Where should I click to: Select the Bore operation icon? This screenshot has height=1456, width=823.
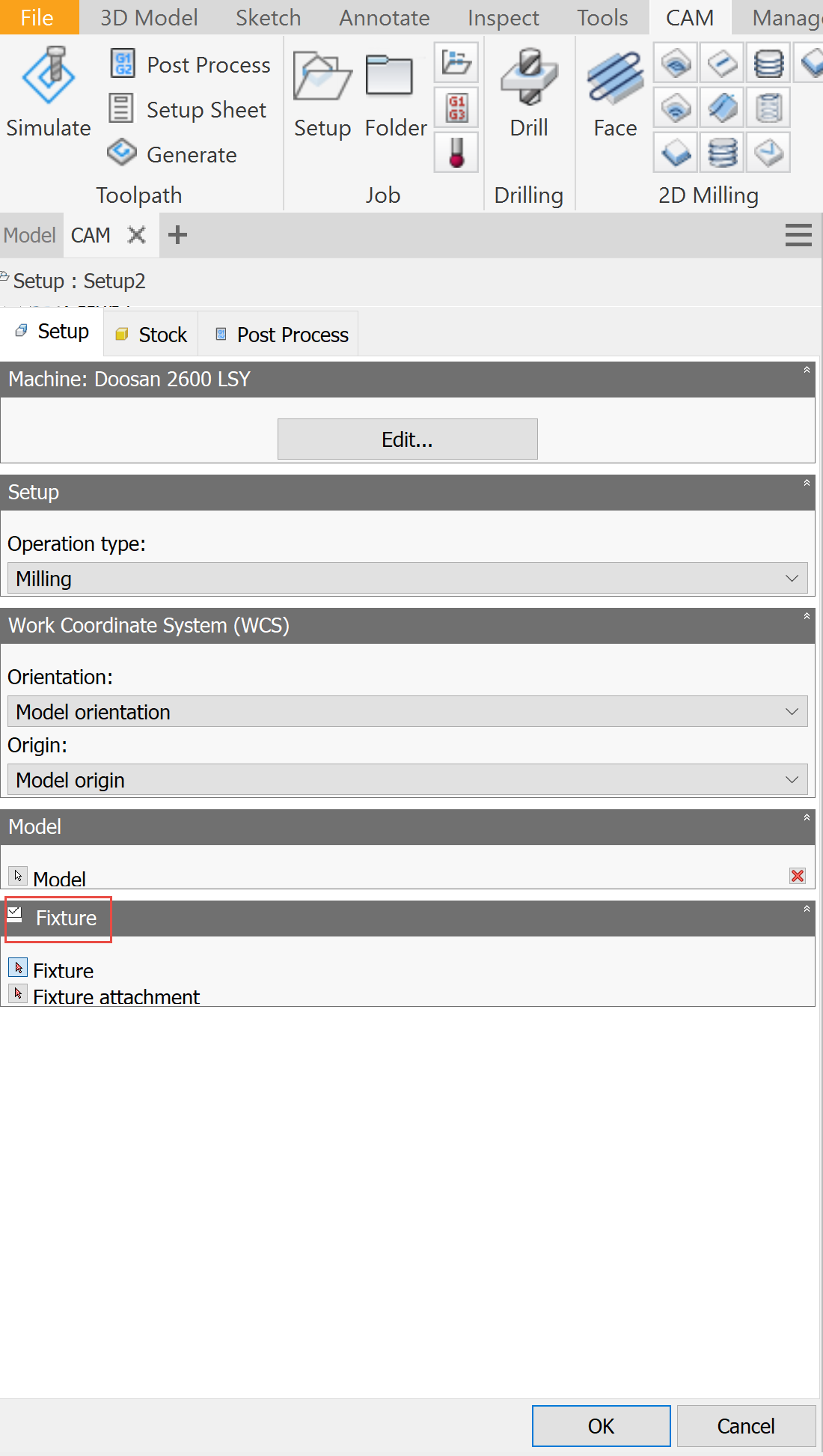pos(721,152)
